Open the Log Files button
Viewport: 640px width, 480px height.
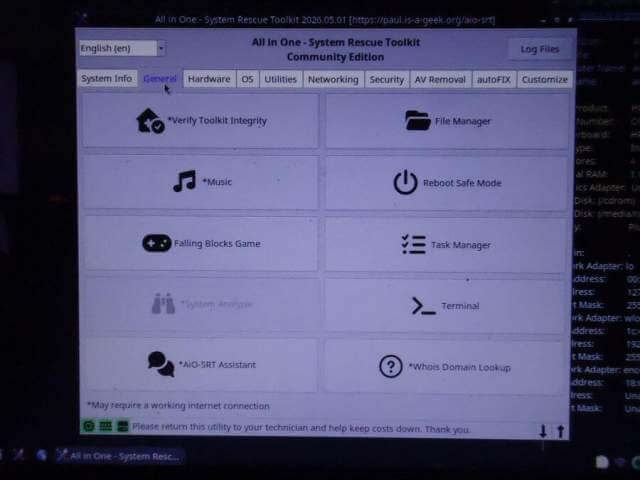point(539,49)
